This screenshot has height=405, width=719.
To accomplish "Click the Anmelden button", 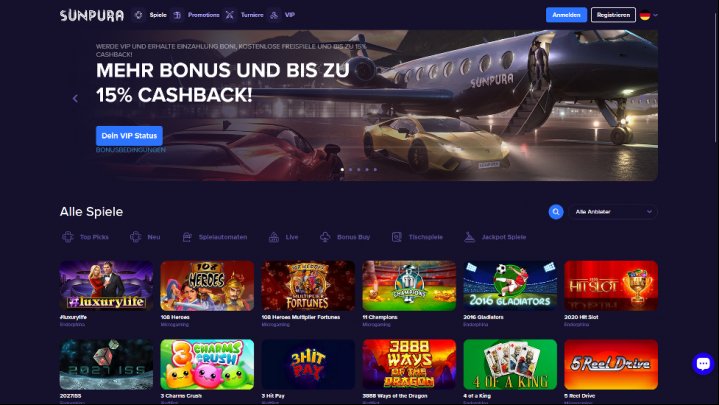I will [x=566, y=15].
